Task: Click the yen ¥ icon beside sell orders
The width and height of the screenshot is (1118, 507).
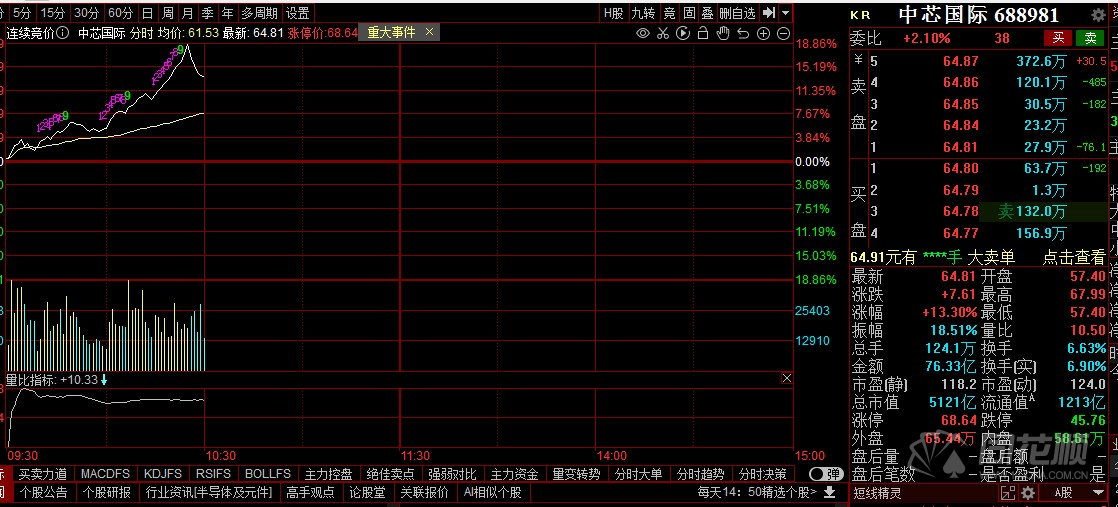Action: pos(858,61)
